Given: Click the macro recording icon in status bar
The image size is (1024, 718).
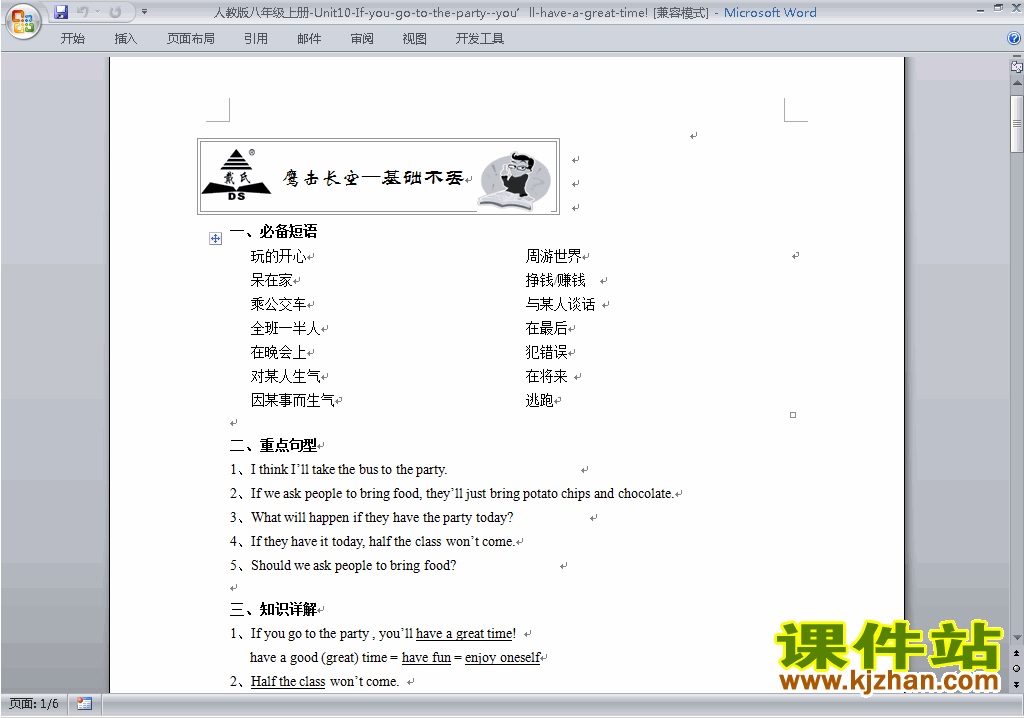Looking at the screenshot, I should 84,704.
